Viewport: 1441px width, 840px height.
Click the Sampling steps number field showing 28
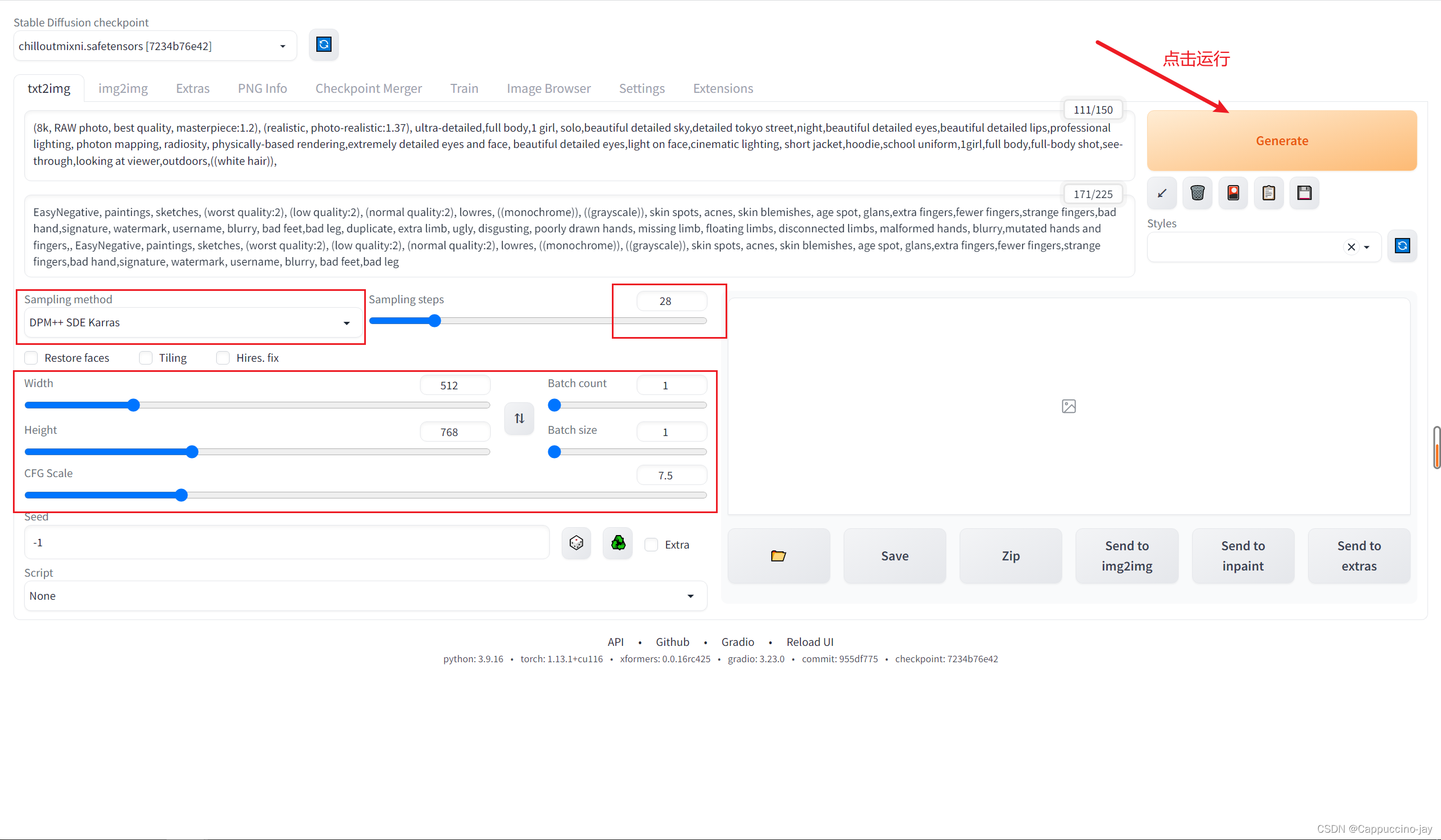[x=672, y=301]
